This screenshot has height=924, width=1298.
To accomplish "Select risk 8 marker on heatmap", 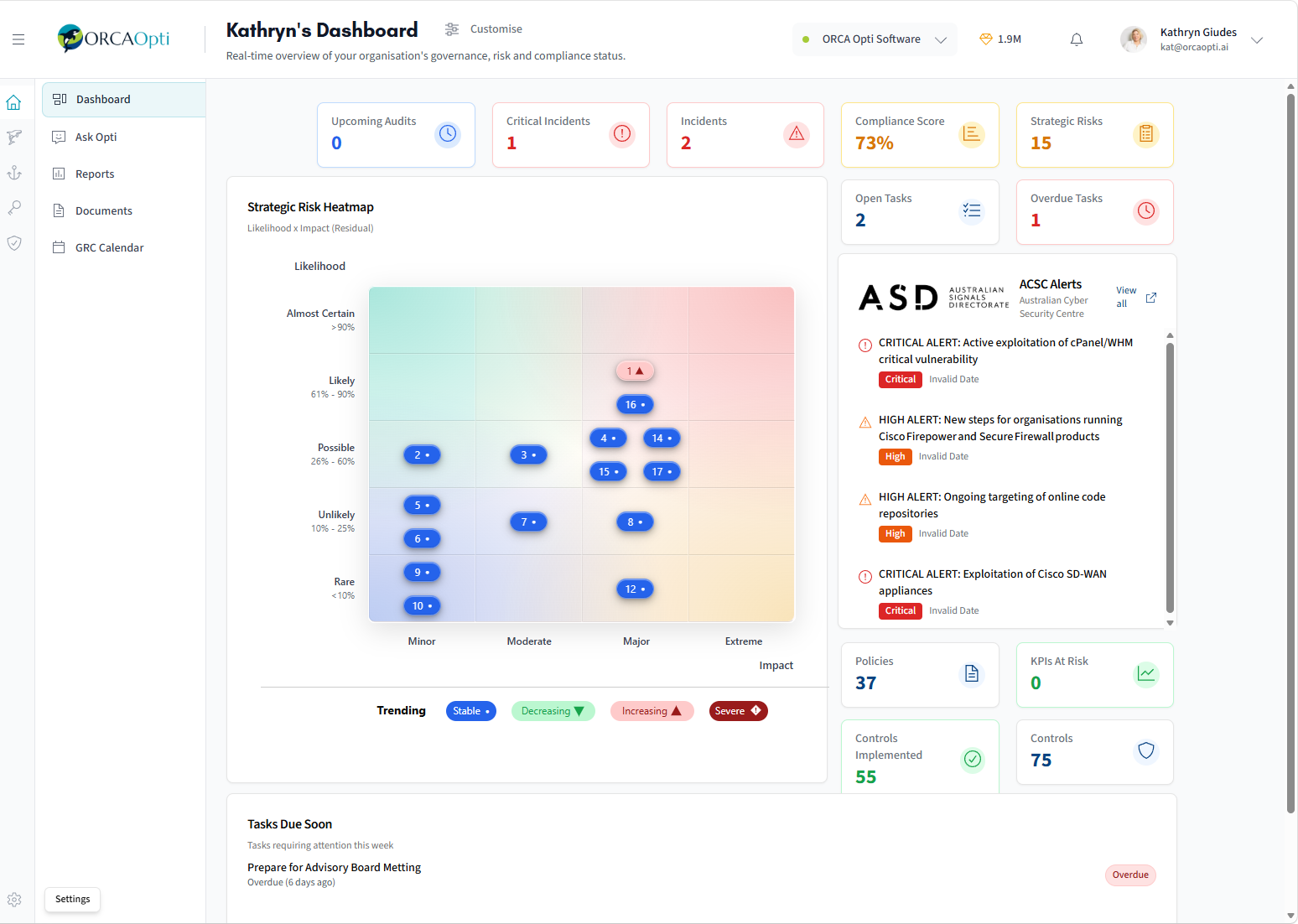I will [x=635, y=522].
